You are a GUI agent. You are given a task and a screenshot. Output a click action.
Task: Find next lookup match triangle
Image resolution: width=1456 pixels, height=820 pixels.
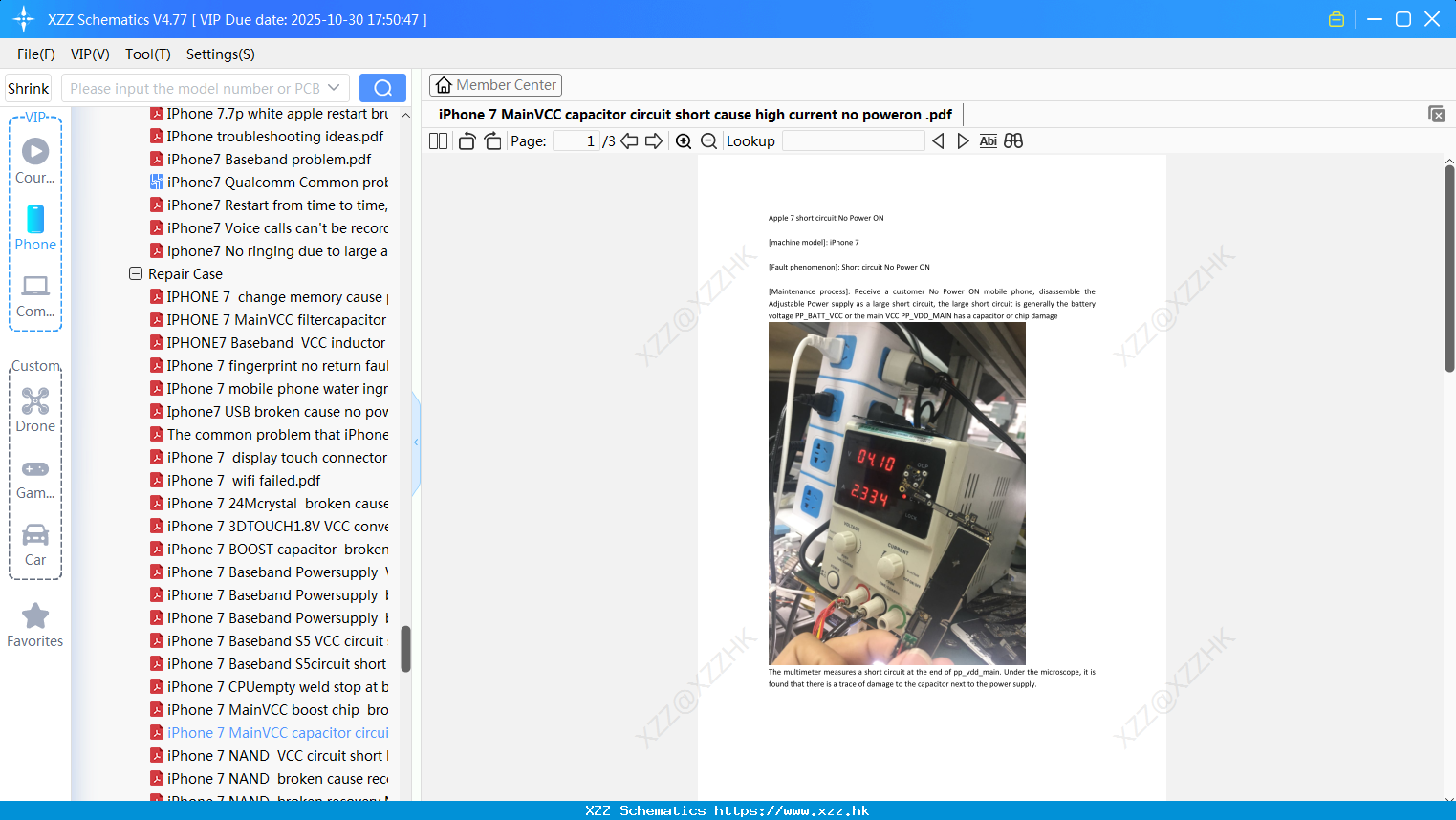click(963, 141)
